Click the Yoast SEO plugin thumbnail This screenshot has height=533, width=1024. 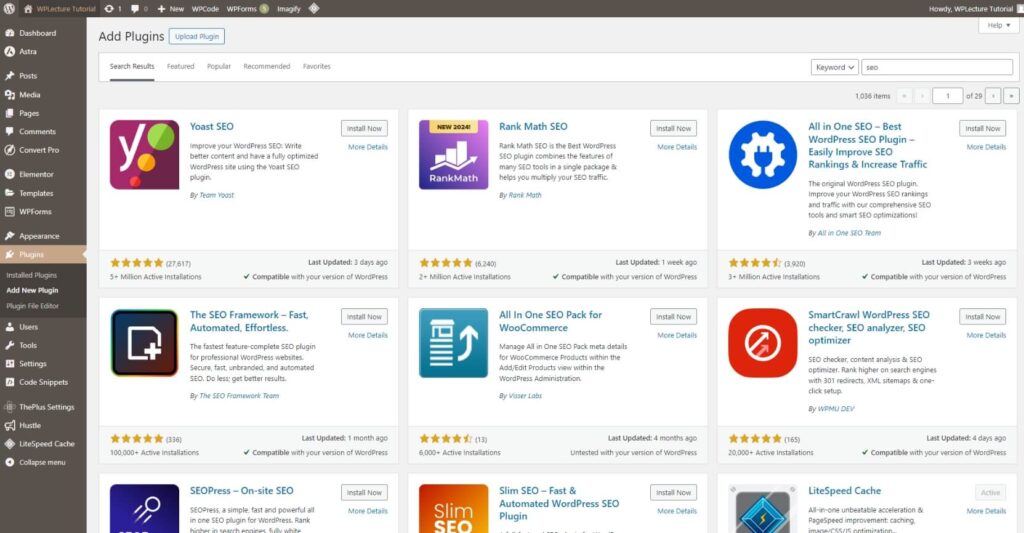click(x=144, y=155)
